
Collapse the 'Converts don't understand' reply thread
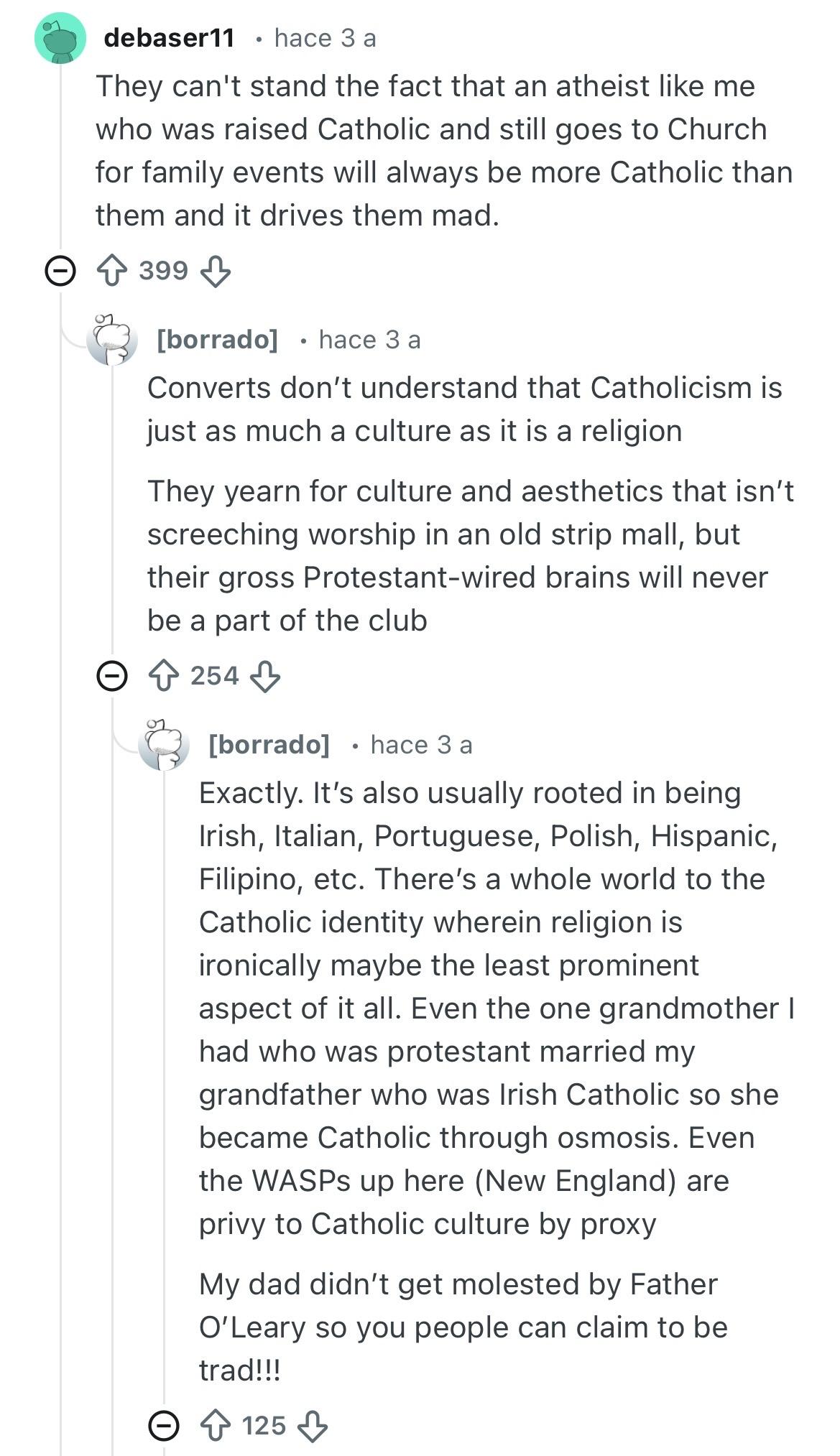pyautogui.click(x=112, y=676)
